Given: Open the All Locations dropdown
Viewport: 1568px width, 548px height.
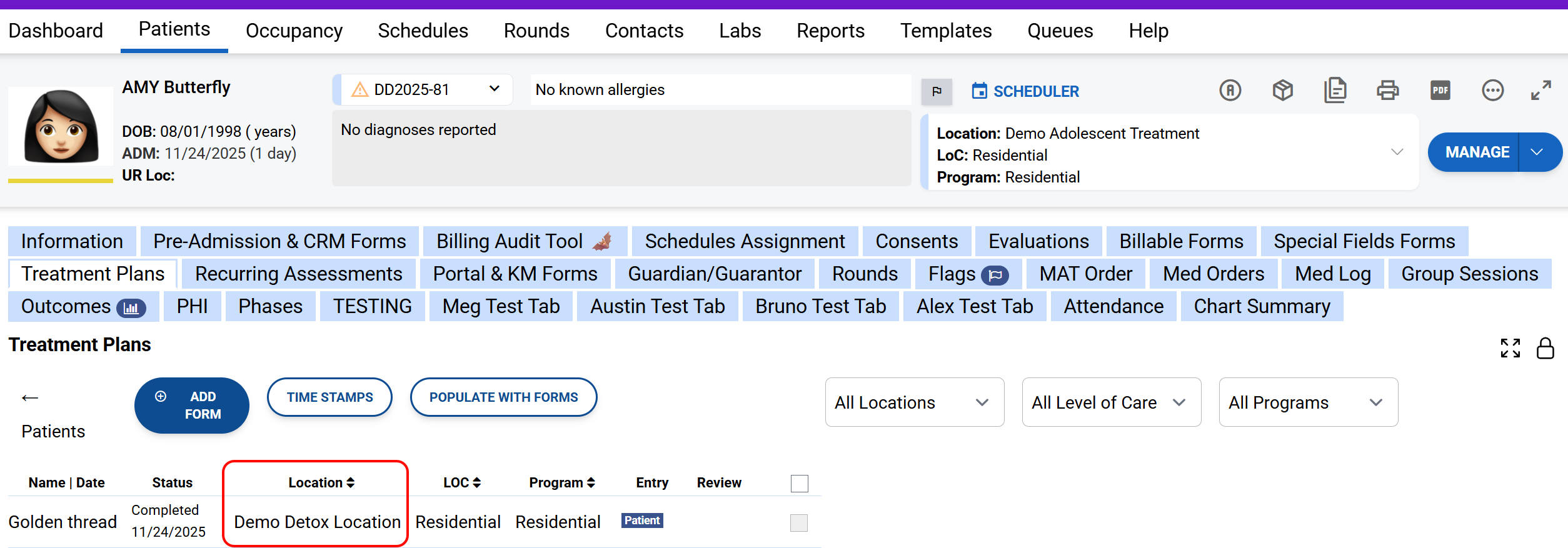Looking at the screenshot, I should pos(914,402).
